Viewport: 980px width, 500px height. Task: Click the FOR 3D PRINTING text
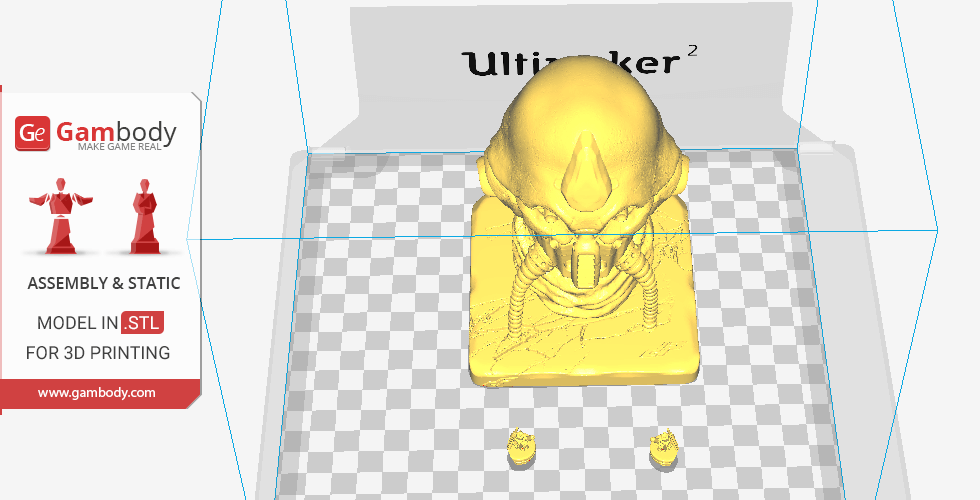[x=97, y=352]
